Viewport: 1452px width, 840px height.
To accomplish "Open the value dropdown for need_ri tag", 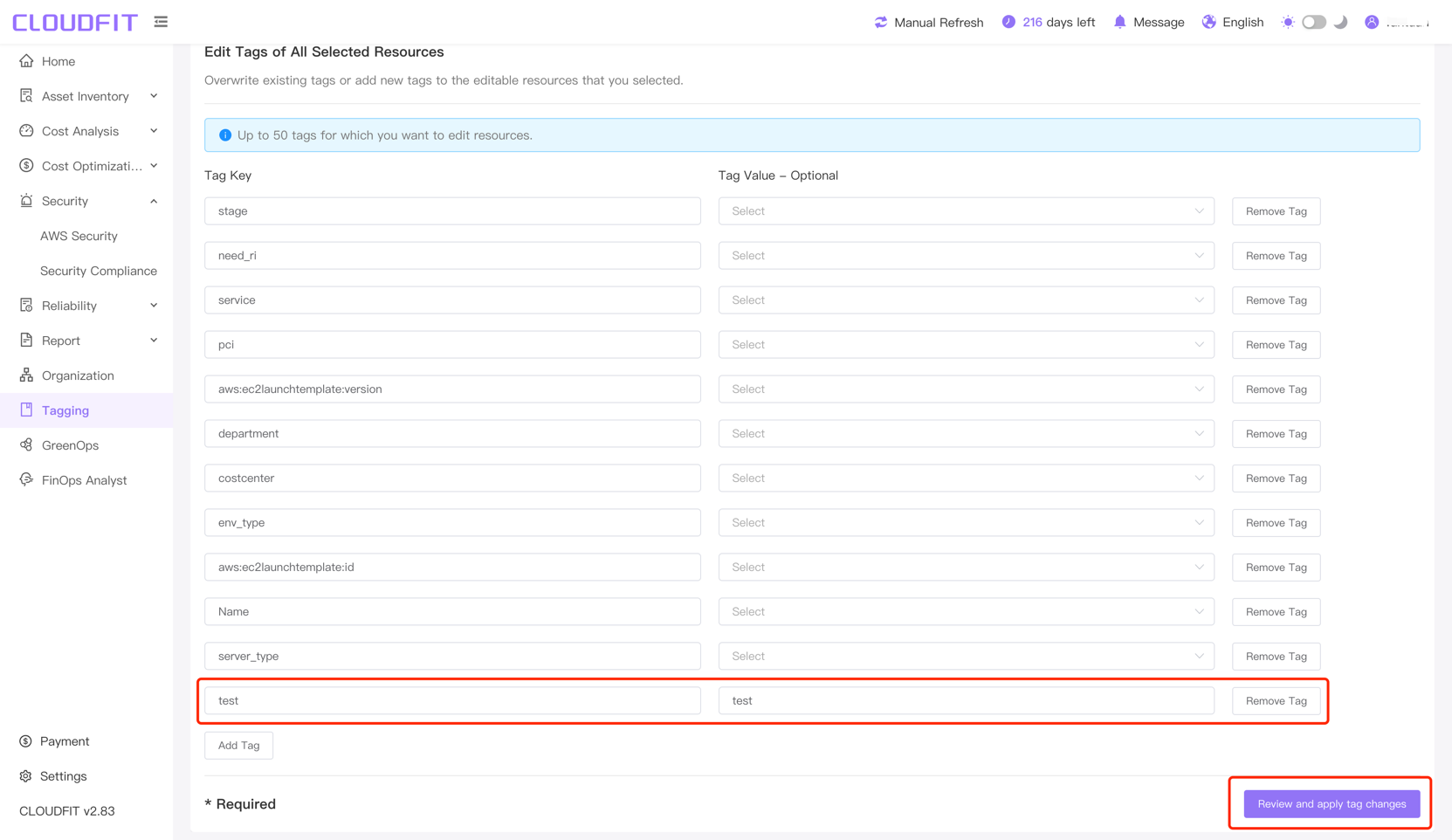I will click(966, 256).
